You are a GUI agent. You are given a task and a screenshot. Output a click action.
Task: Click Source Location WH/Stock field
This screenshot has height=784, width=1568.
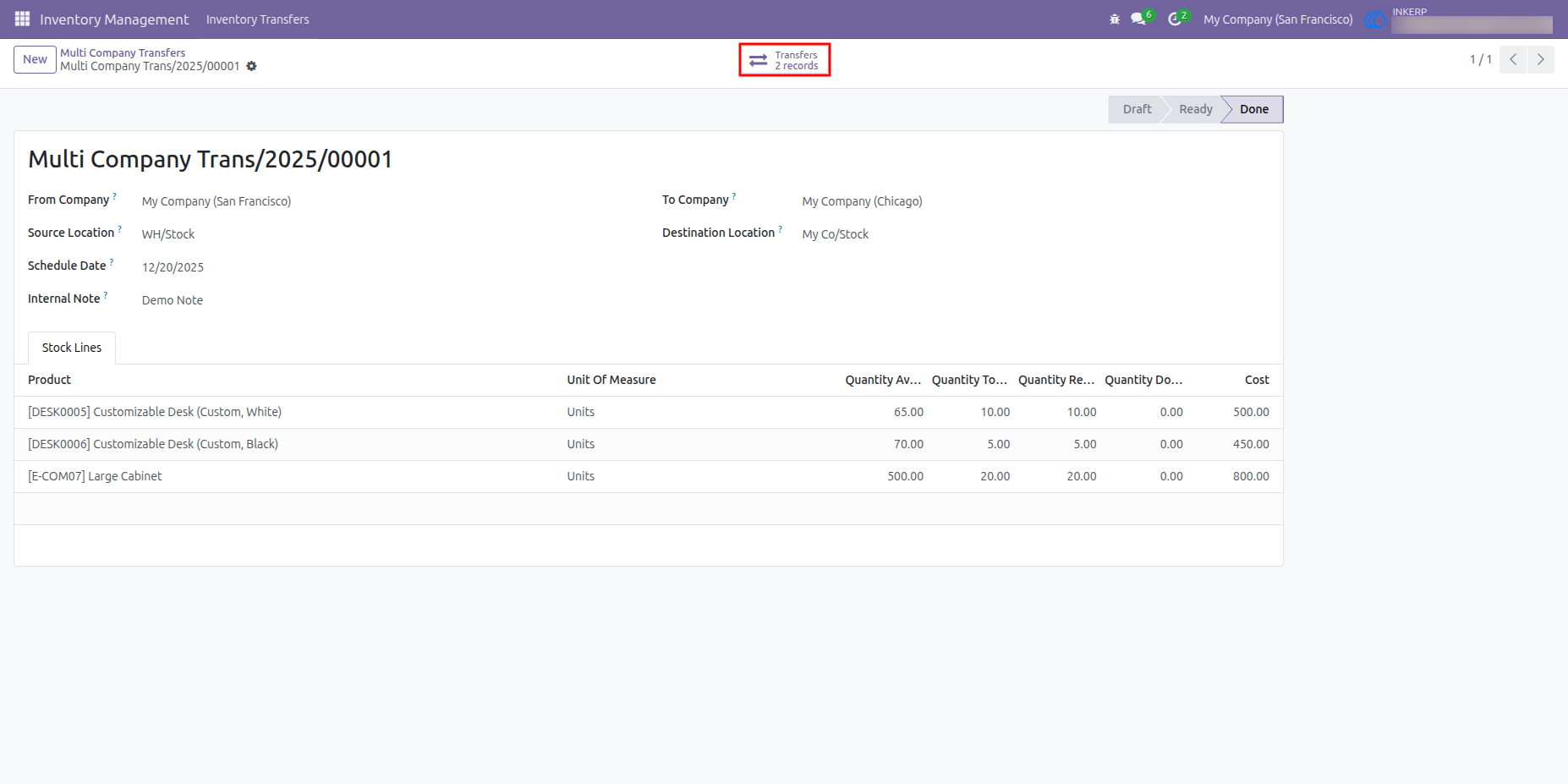coord(168,234)
